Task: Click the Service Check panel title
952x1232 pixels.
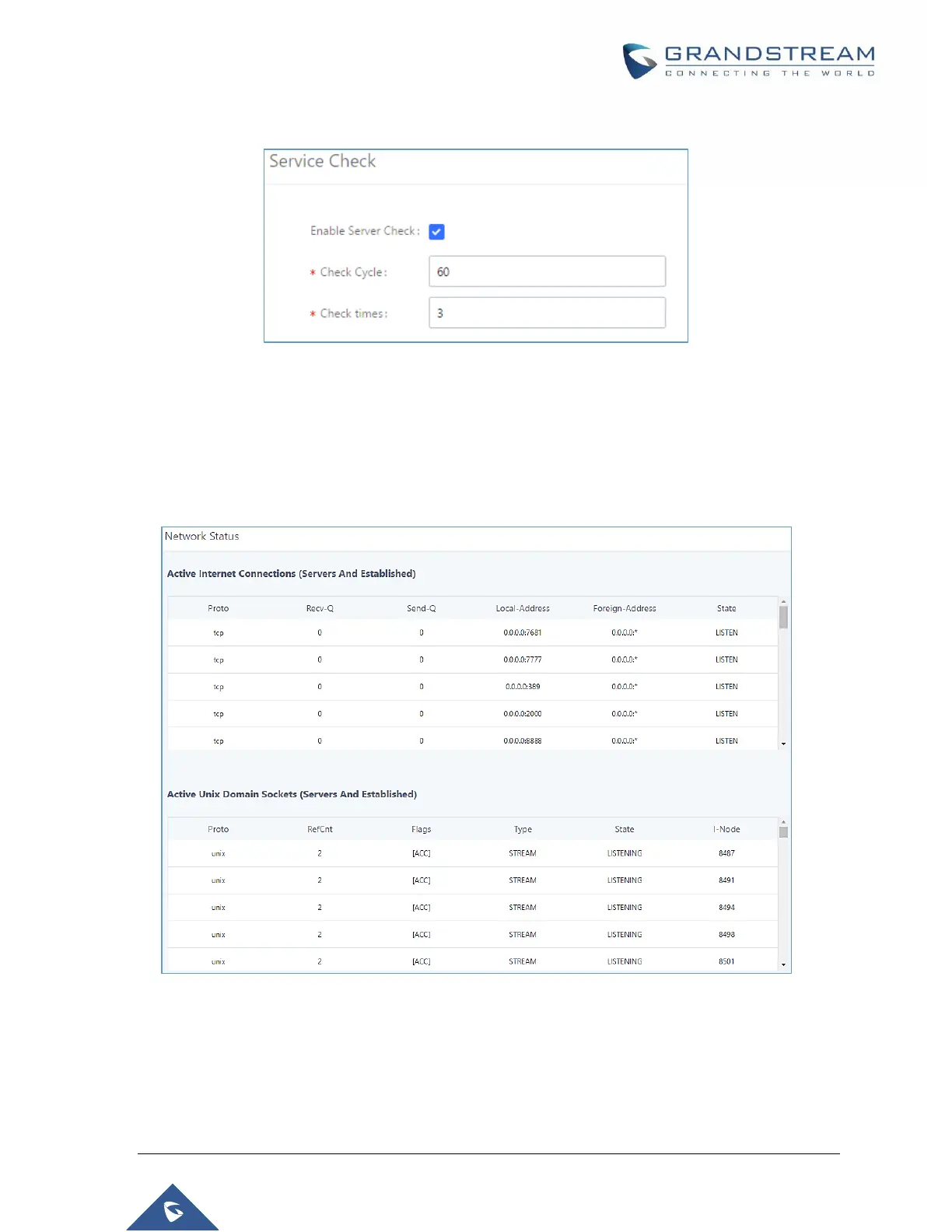Action: pos(322,161)
